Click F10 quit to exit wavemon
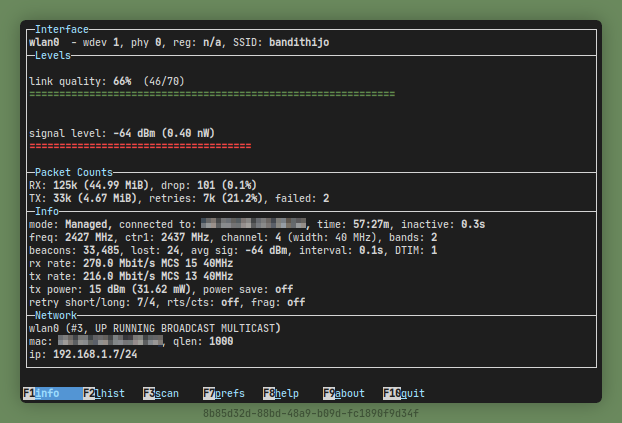 tap(404, 394)
